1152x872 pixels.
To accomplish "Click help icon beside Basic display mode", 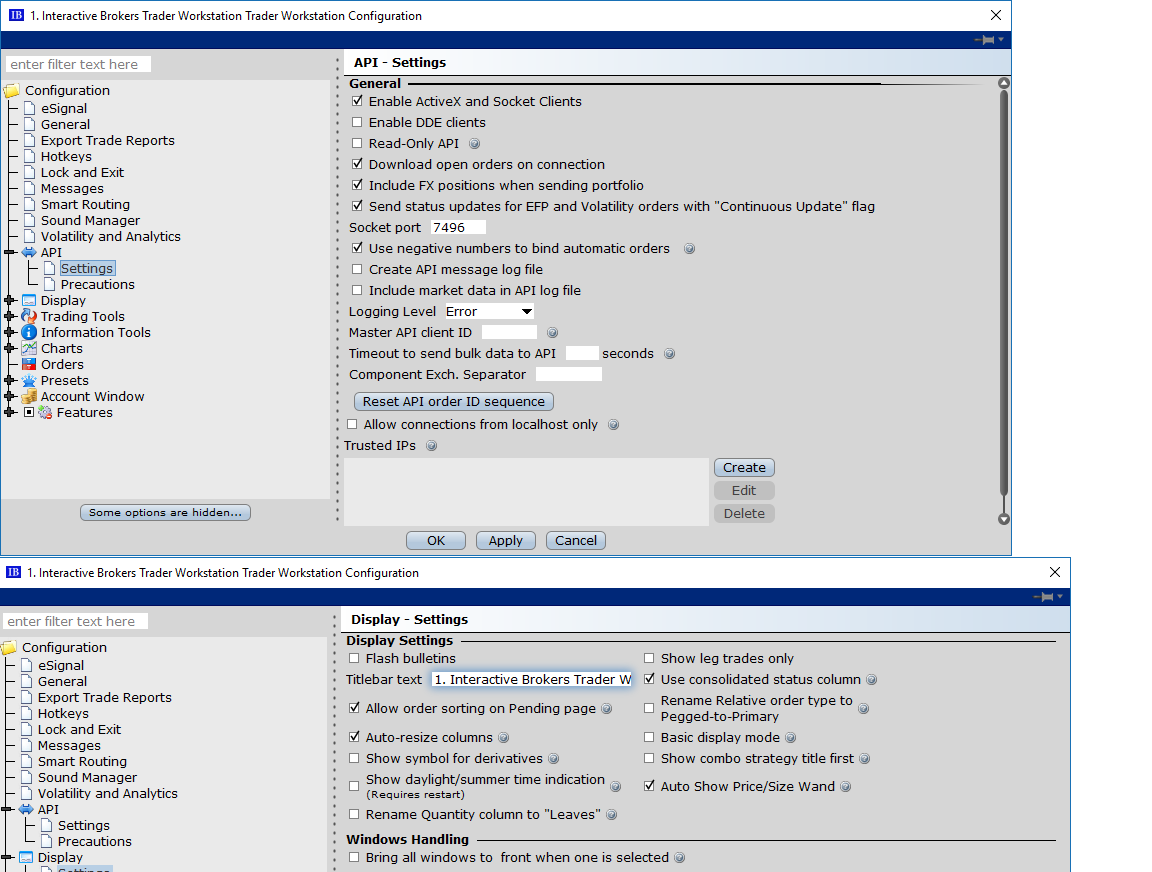I will tap(791, 738).
